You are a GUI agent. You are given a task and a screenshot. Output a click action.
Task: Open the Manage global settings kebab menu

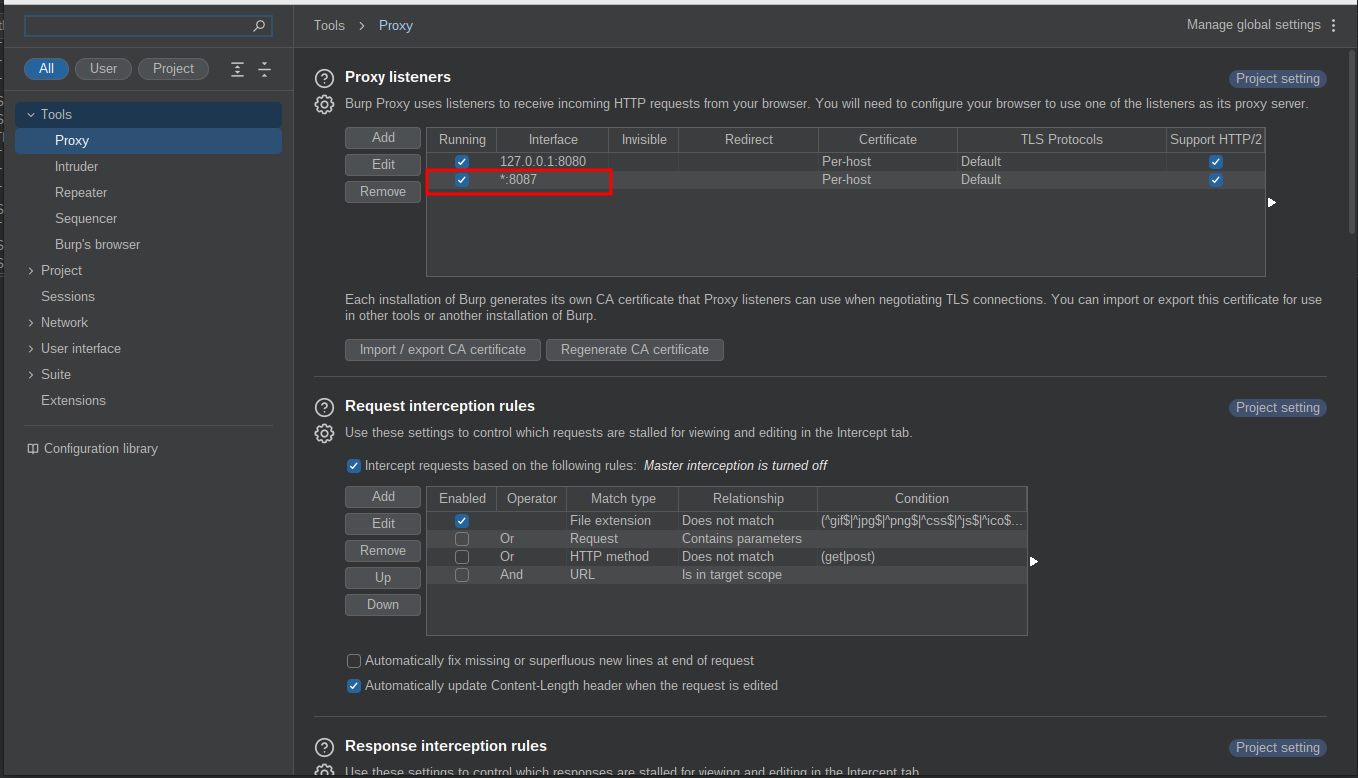pyautogui.click(x=1334, y=25)
